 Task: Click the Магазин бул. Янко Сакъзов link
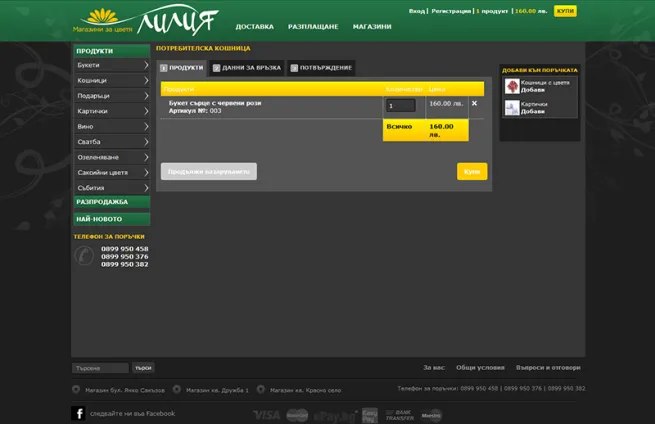point(125,390)
